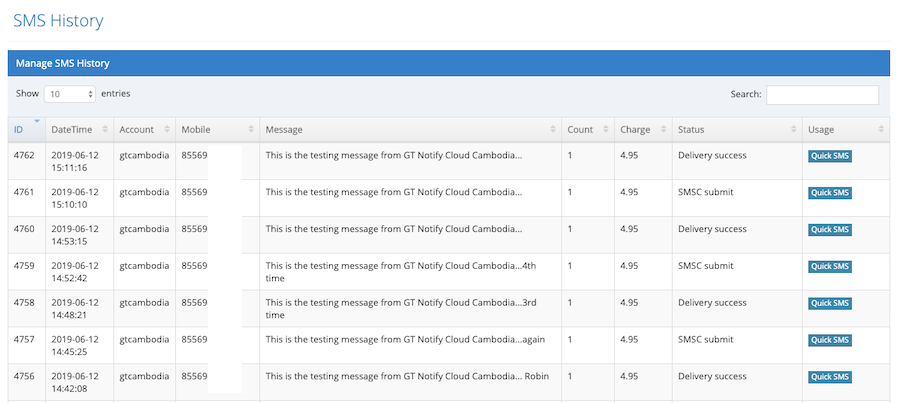Sort messages by Message column arrows
The height and width of the screenshot is (403, 900).
pos(553,130)
